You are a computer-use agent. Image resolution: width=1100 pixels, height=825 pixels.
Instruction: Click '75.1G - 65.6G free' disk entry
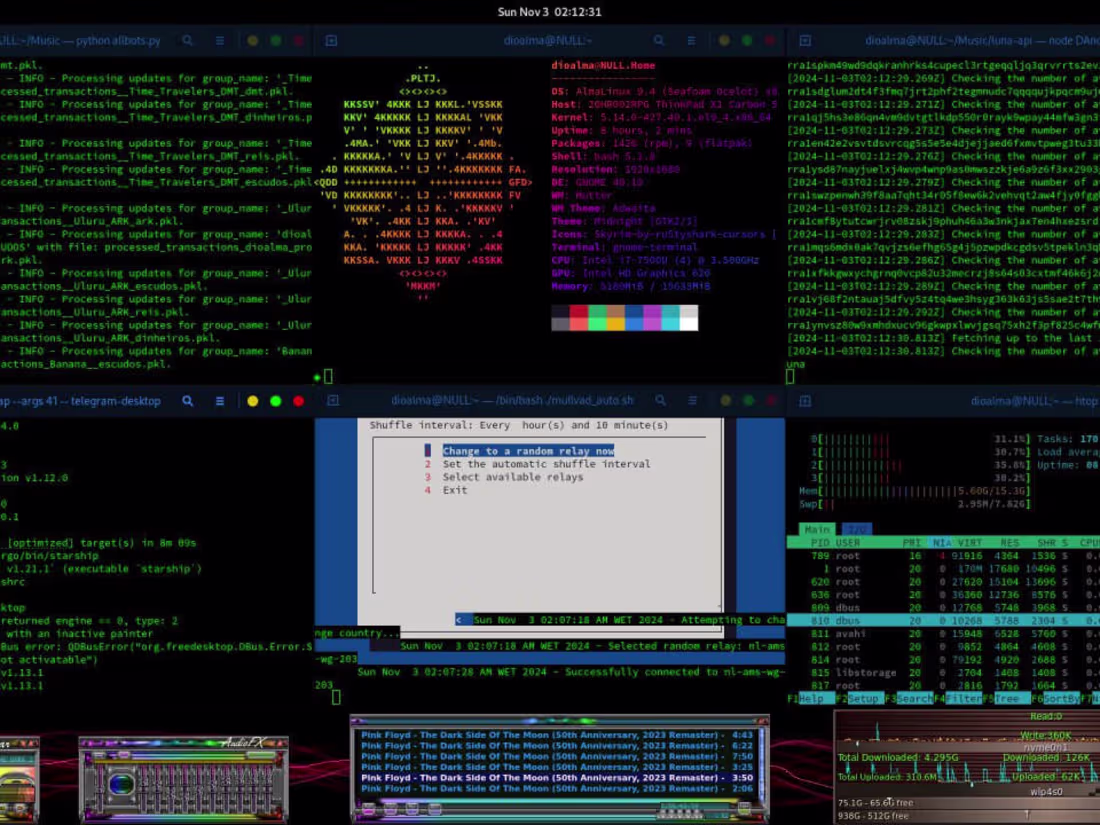876,803
